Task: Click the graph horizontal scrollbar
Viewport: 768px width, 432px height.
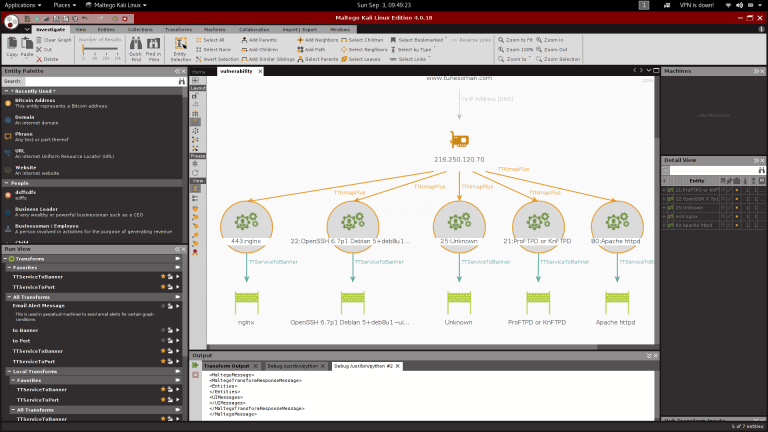Action: pyautogui.click(x=402, y=347)
